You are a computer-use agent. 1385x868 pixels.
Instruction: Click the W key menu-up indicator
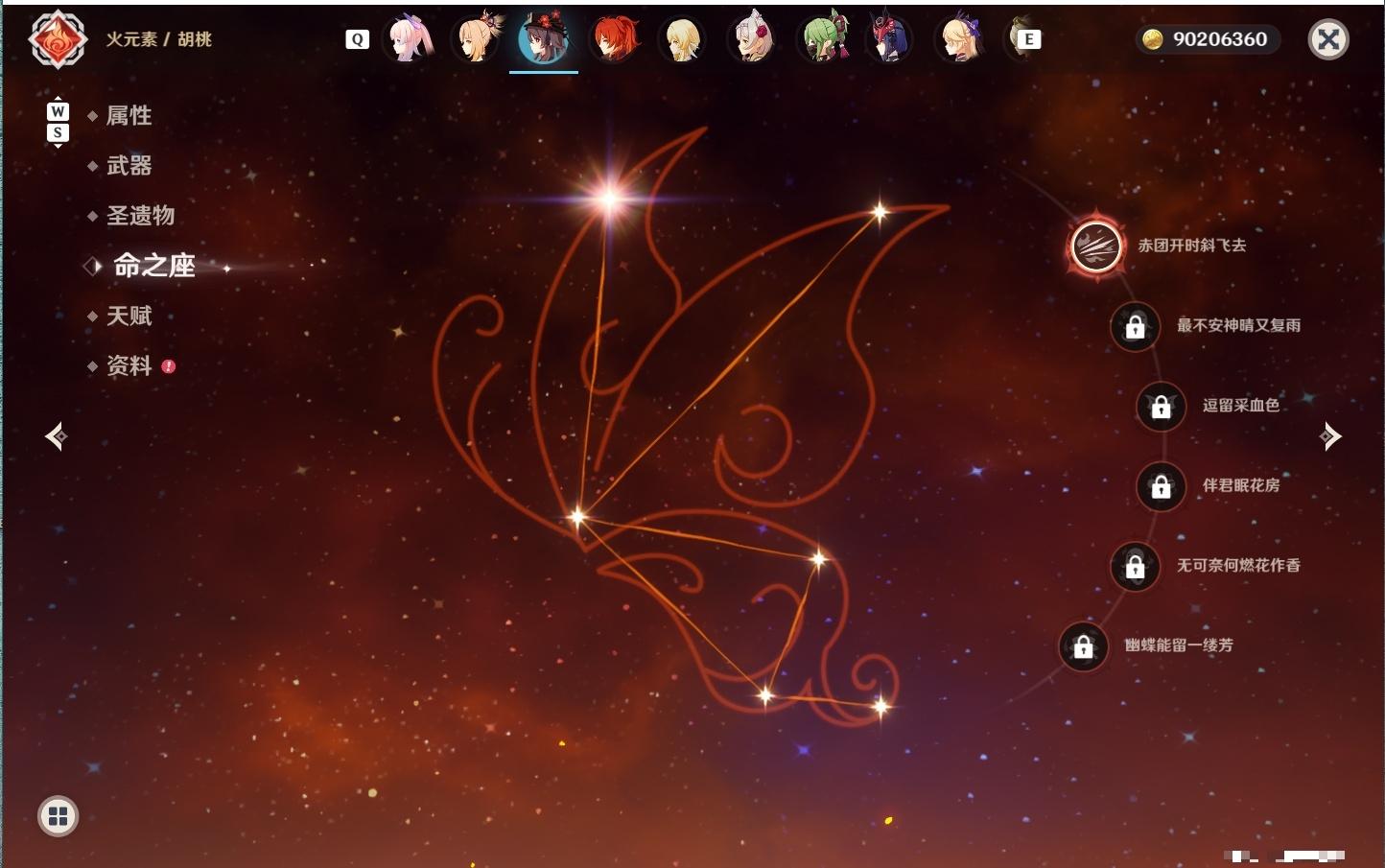pyautogui.click(x=58, y=111)
